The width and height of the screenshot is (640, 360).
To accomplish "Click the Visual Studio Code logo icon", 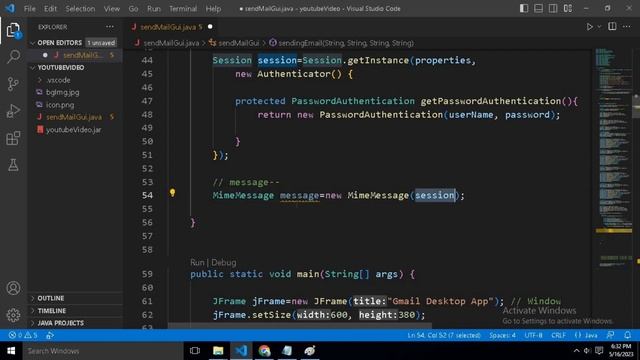I will point(10,8).
